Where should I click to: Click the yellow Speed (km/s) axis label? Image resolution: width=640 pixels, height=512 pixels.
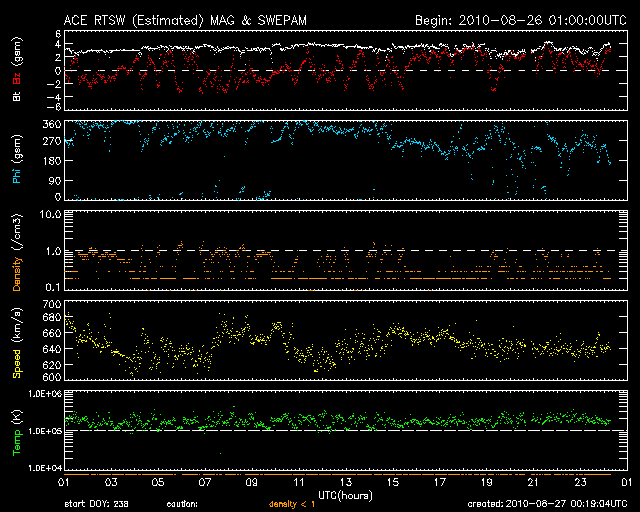[17, 343]
